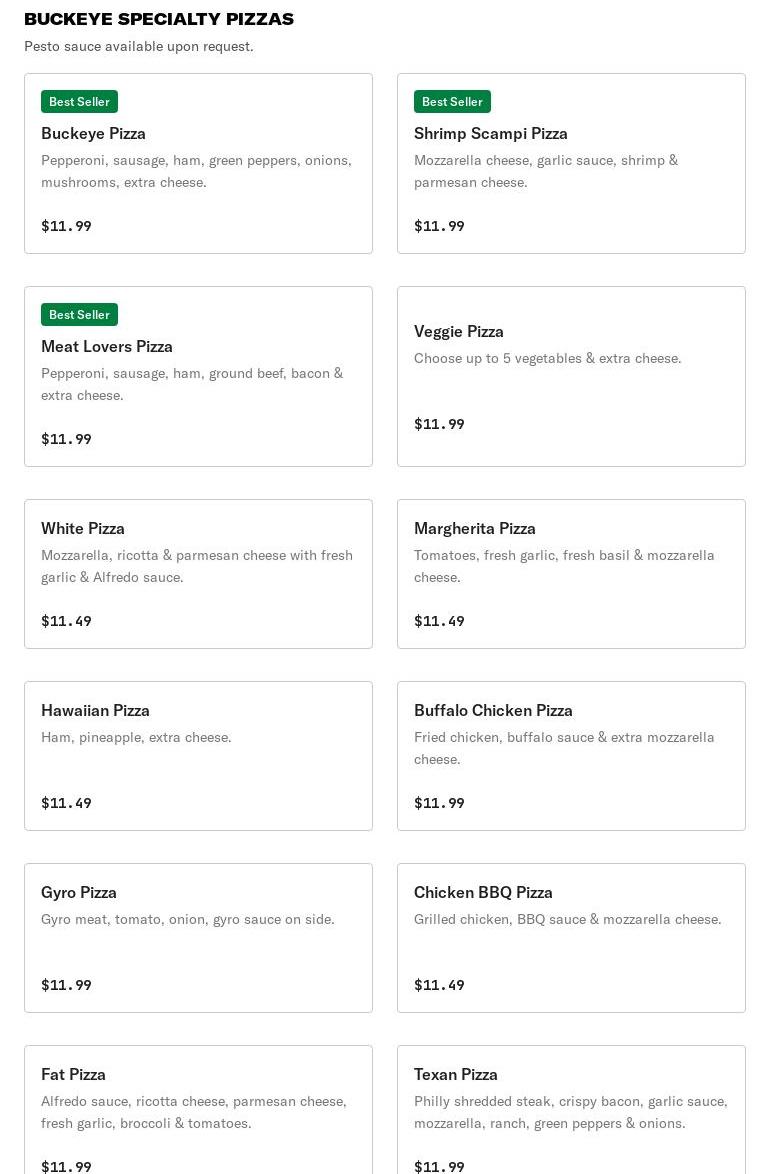770x1174 pixels.
Task: Open the Hawaiian Pizza item
Action: point(95,710)
